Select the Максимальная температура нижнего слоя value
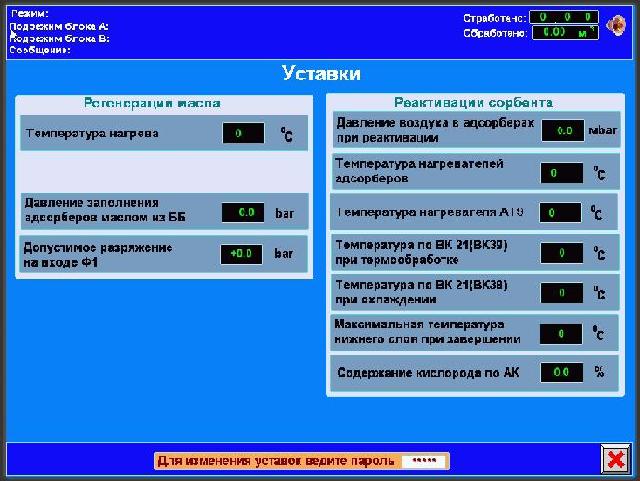Viewport: 640px width, 481px height. [x=560, y=334]
